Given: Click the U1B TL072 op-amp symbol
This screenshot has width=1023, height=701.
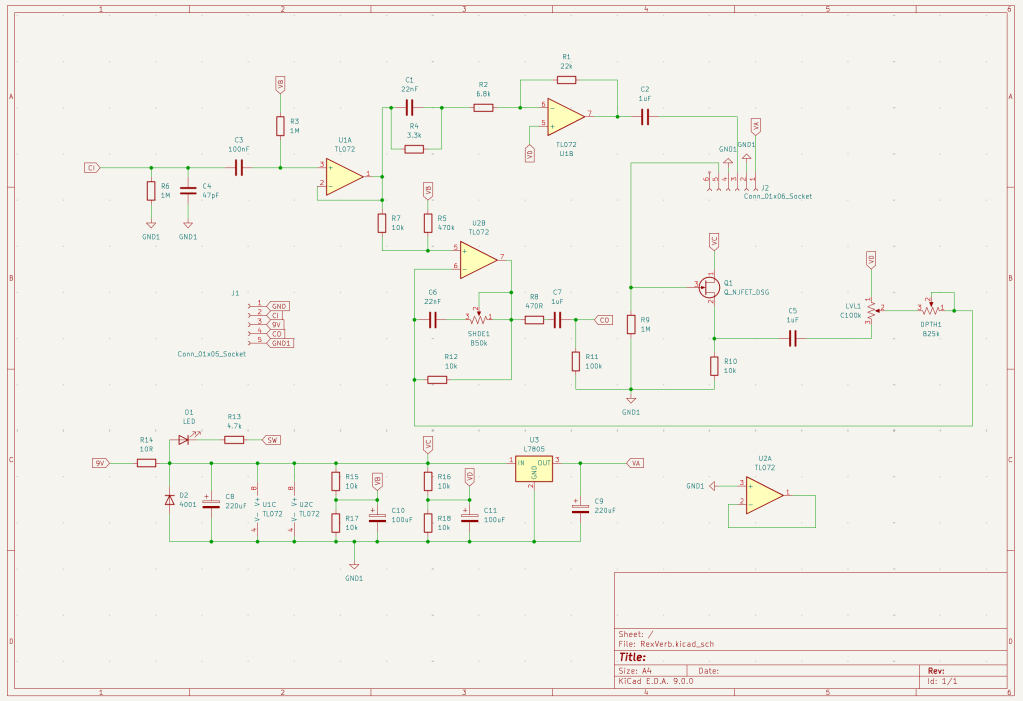Looking at the screenshot, I should click(x=565, y=116).
